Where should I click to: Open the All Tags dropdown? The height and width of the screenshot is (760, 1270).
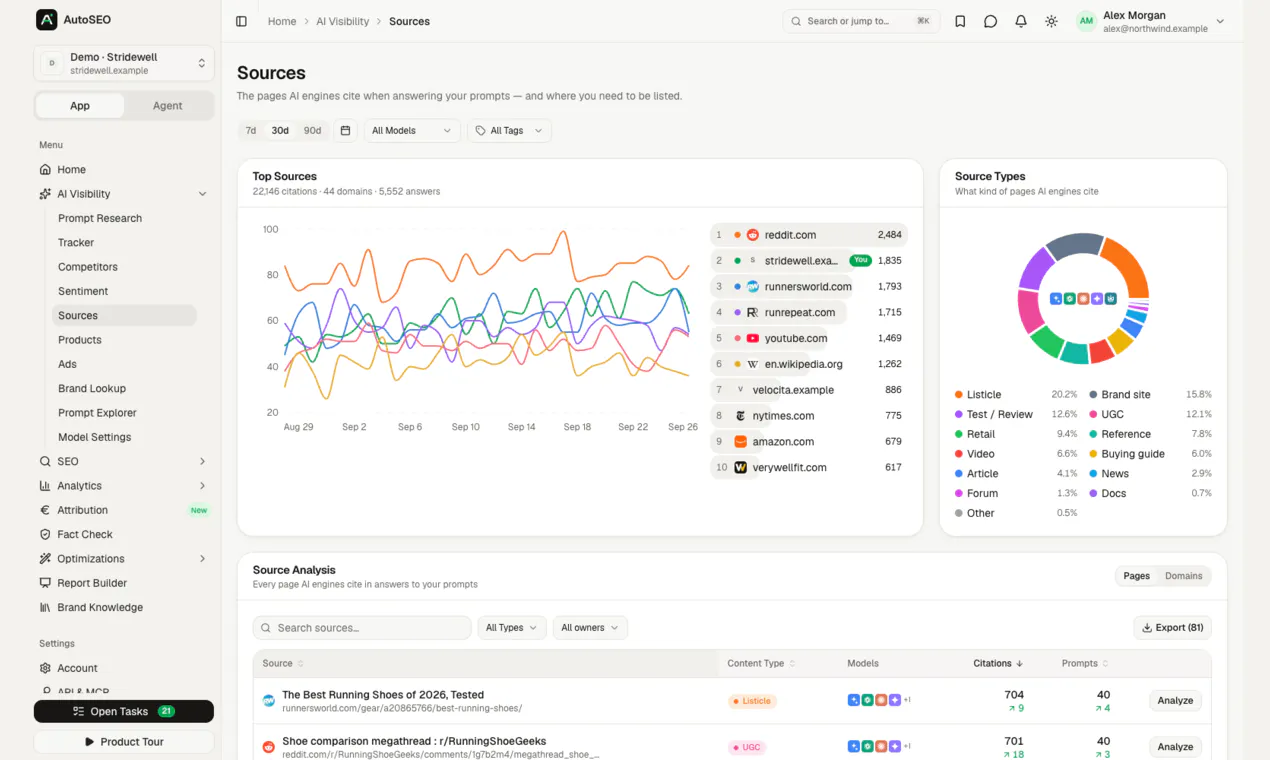click(x=509, y=131)
